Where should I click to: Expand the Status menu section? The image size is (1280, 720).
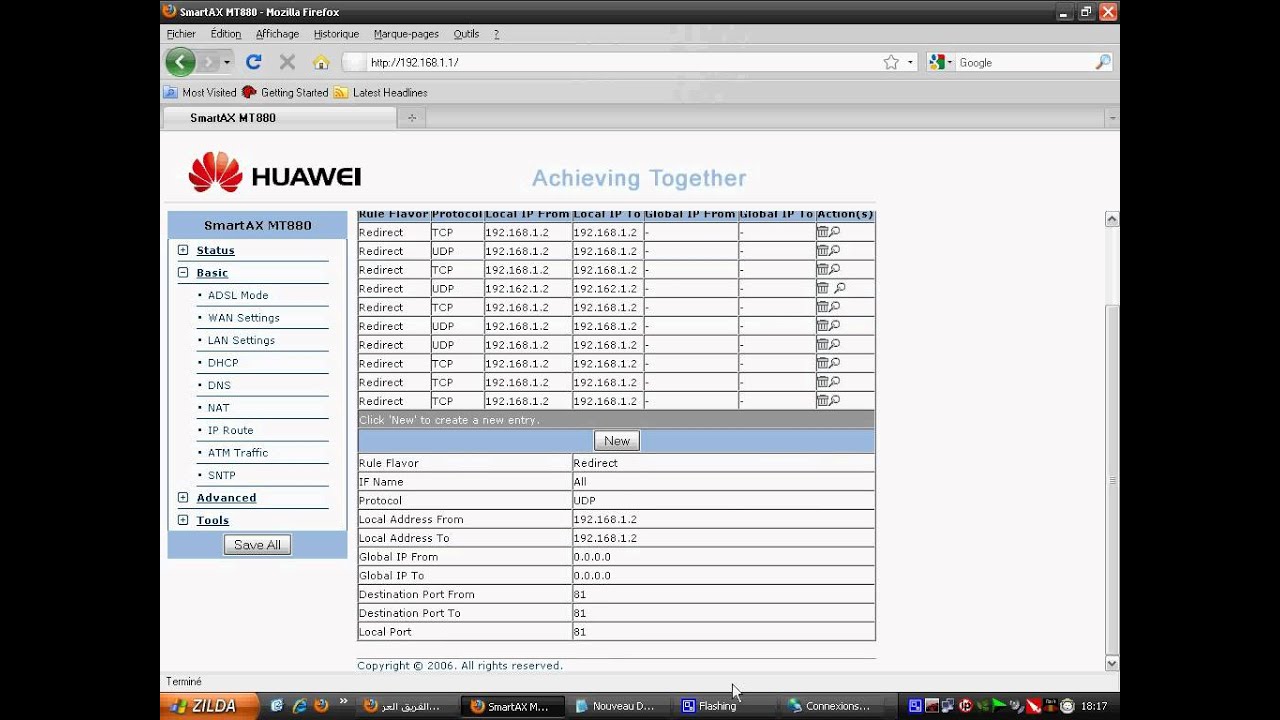pyautogui.click(x=183, y=250)
